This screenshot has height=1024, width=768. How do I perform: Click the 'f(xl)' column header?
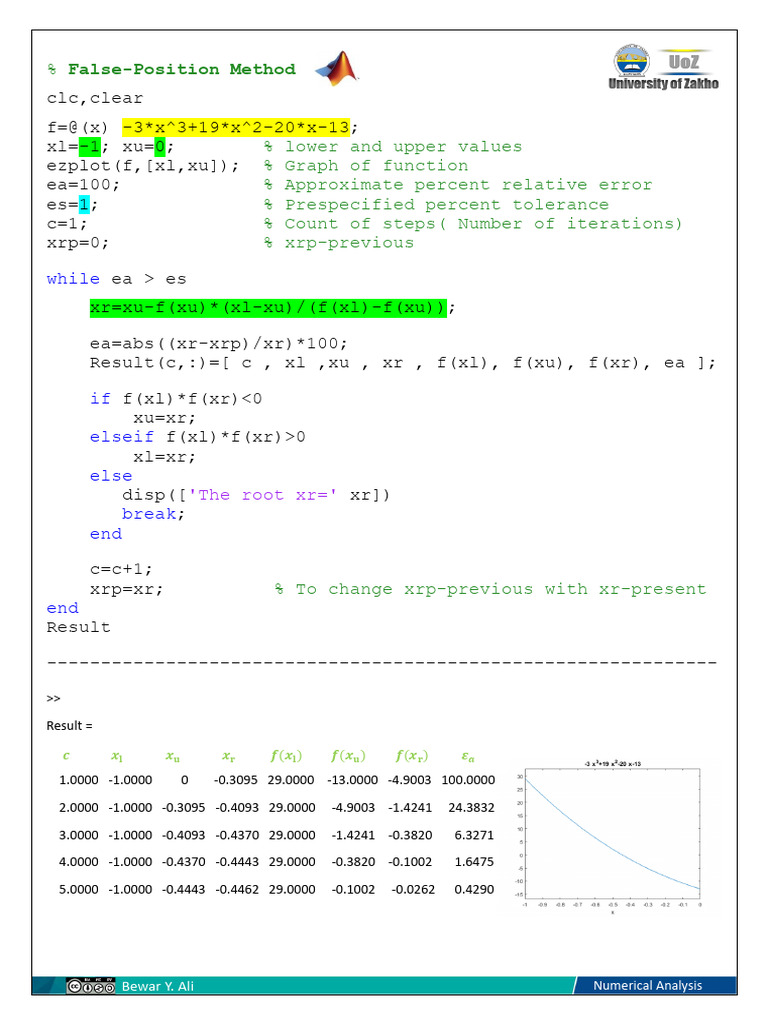[x=286, y=756]
